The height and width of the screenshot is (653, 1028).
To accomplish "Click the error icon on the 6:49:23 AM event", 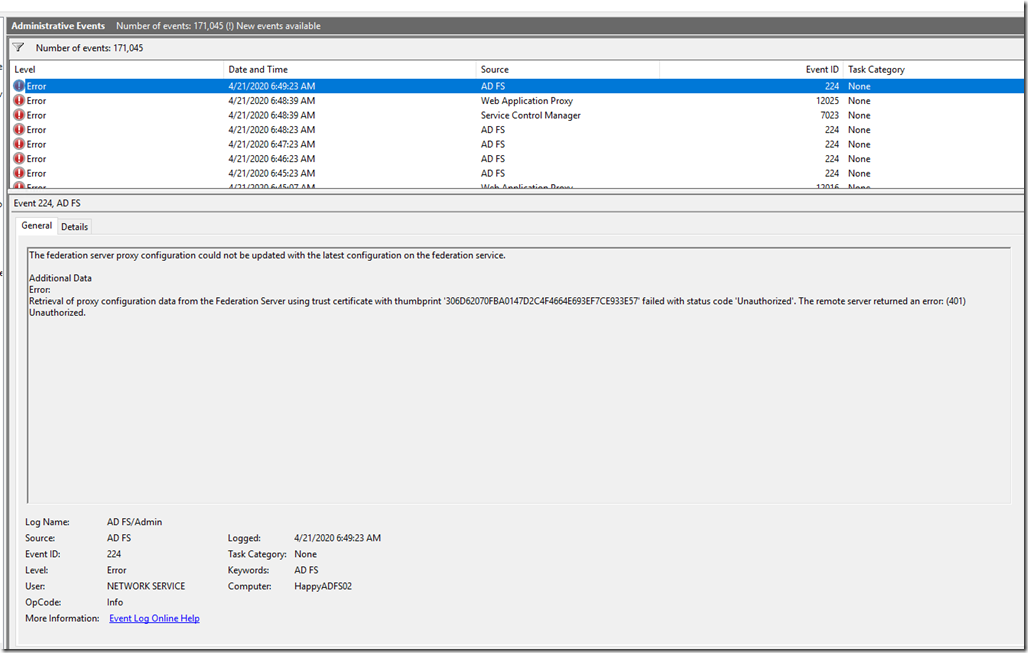I will 19,86.
